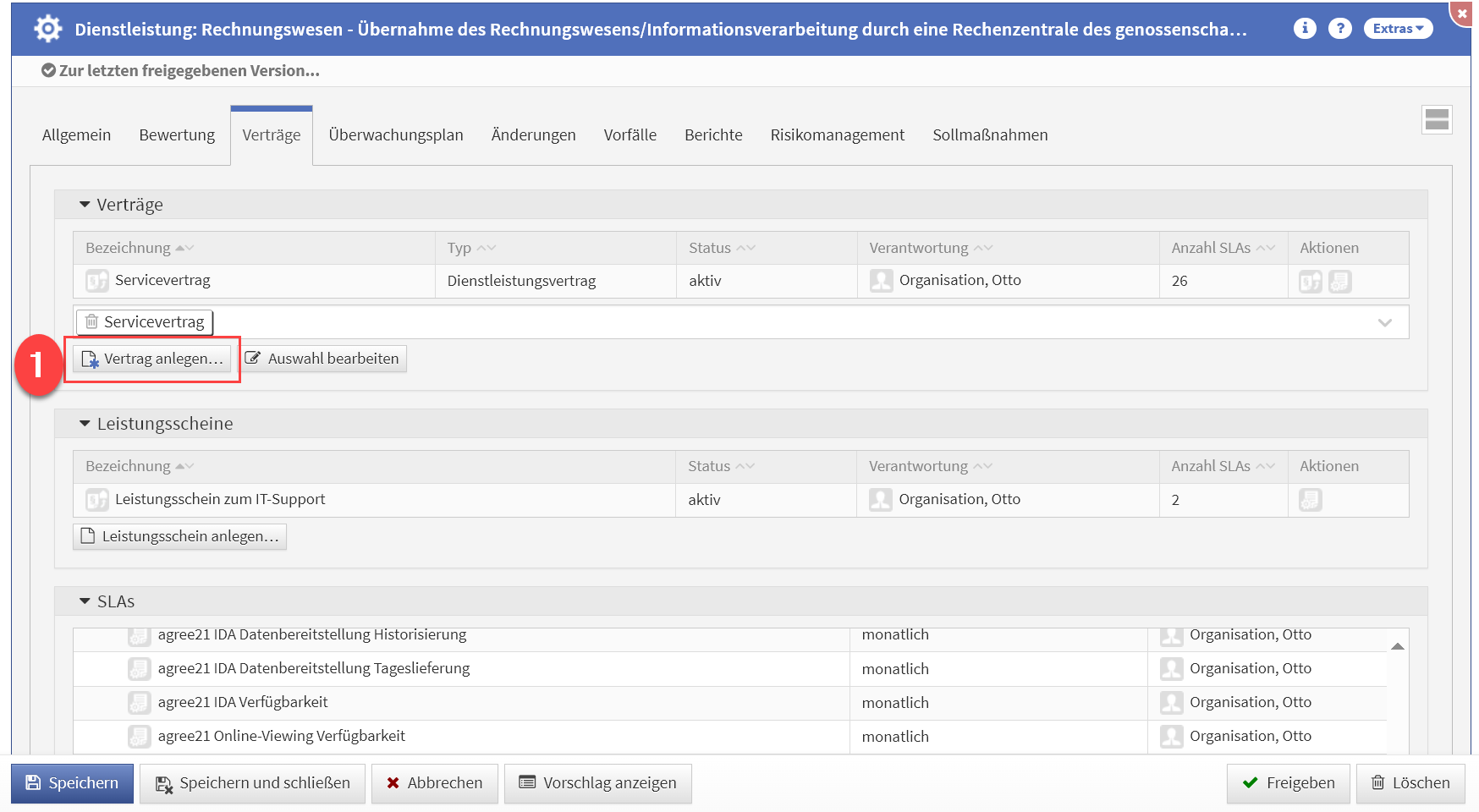Screen dimensions: 1479x812
Task: Expand the Servicevertrag selection dropdown chevron
Action: tap(1384, 322)
